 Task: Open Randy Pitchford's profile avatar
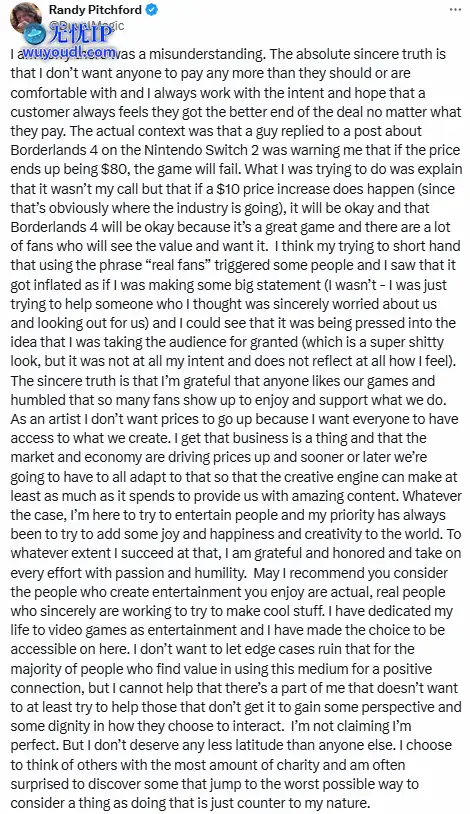pos(25,17)
